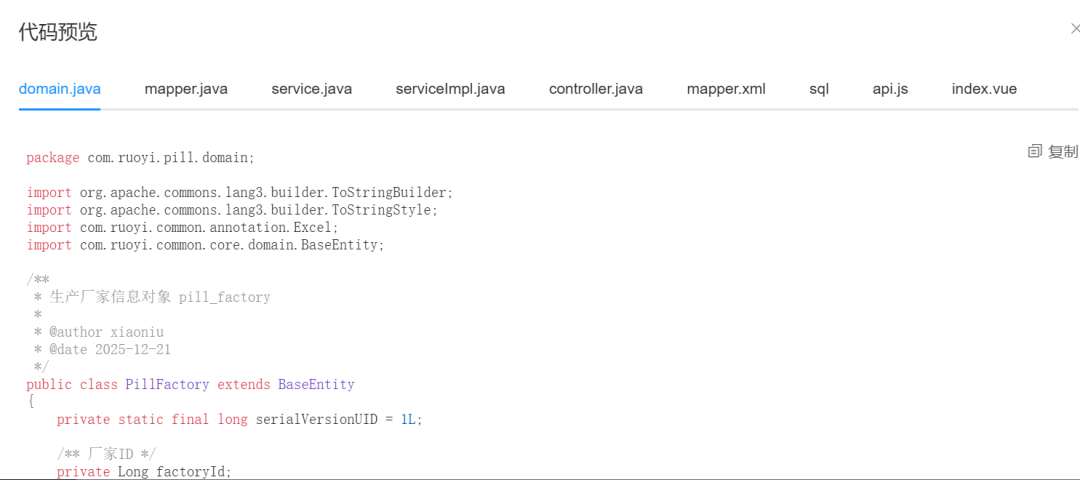Switch to the mapper.java tab

186,89
